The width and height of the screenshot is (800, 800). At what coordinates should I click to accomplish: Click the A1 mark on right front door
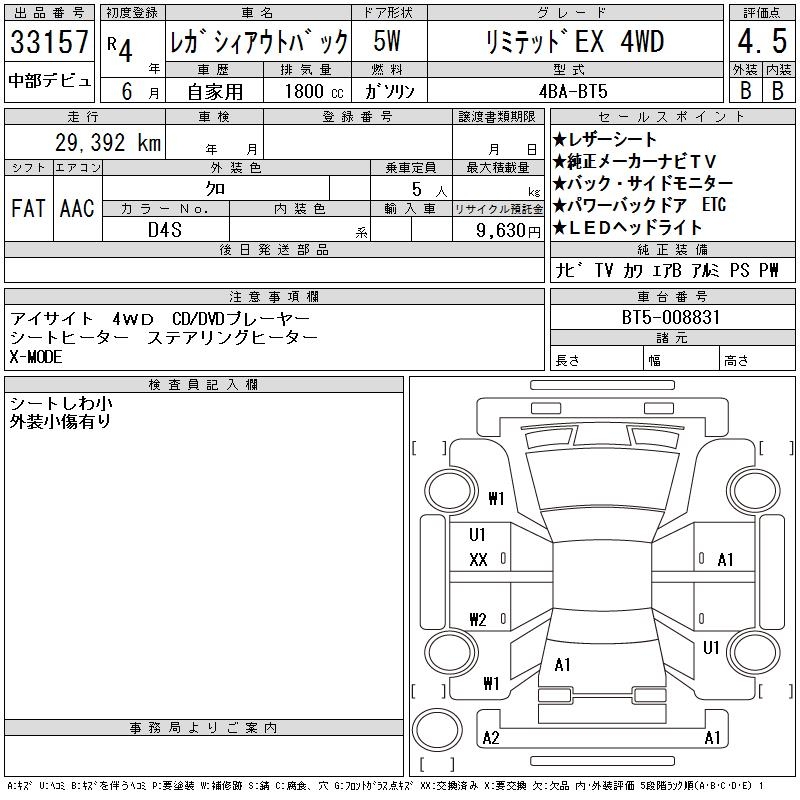pyautogui.click(x=725, y=560)
